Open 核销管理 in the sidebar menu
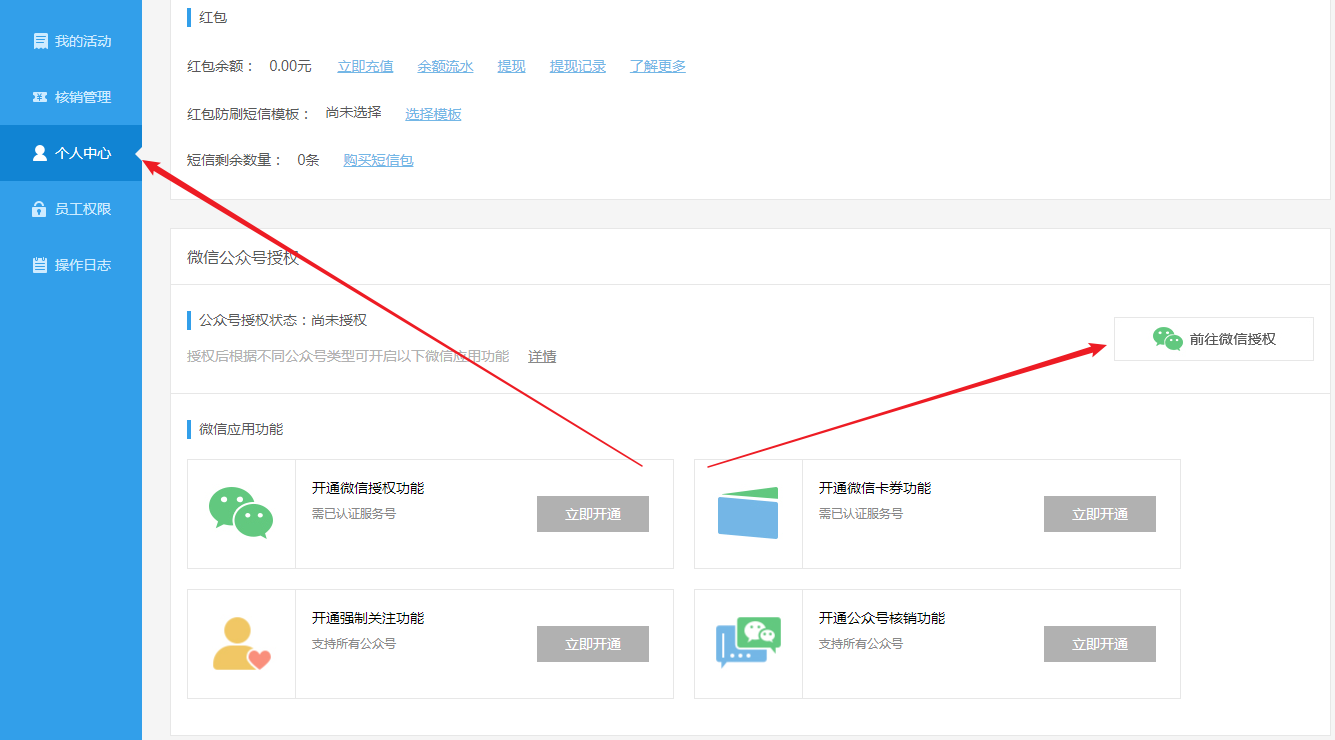Viewport: 1335px width, 740px height. (x=82, y=97)
